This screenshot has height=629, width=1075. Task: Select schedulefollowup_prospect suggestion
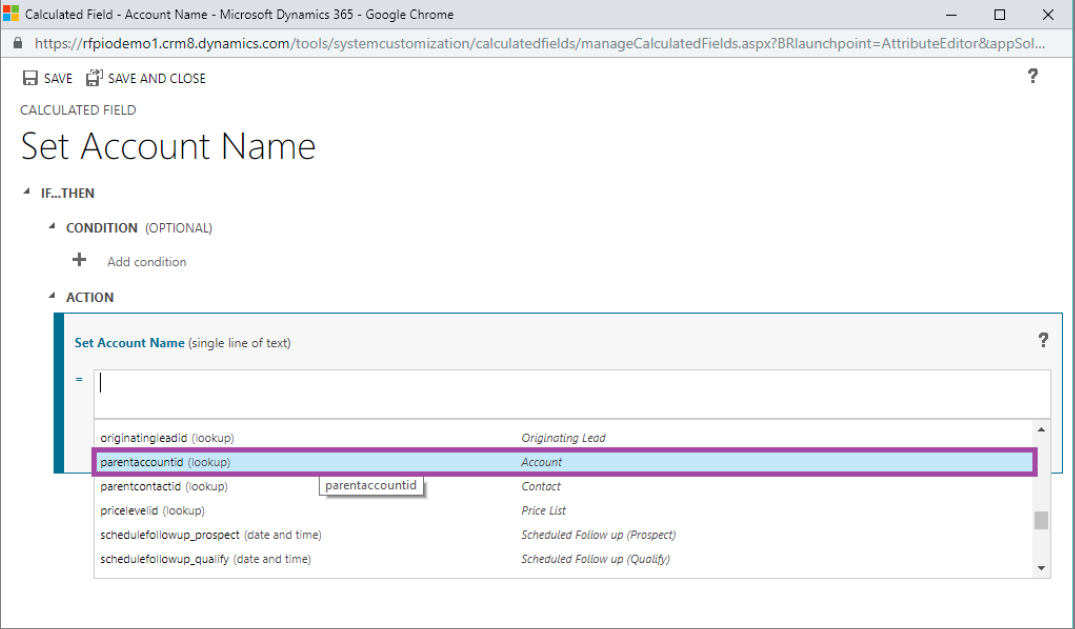pos(564,535)
